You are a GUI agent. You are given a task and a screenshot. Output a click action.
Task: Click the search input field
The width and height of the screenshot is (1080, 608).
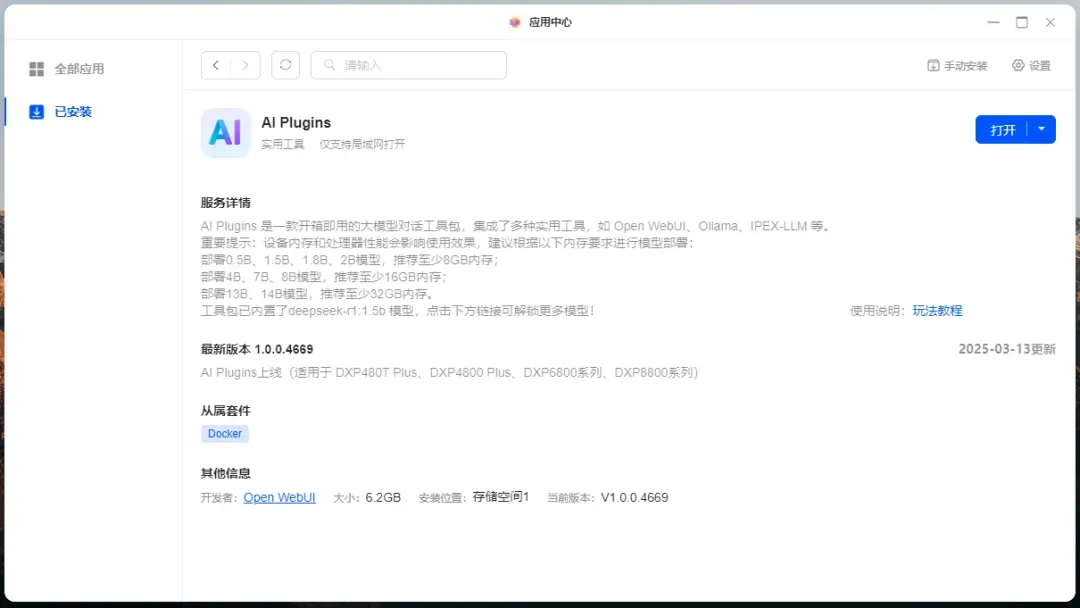click(408, 65)
